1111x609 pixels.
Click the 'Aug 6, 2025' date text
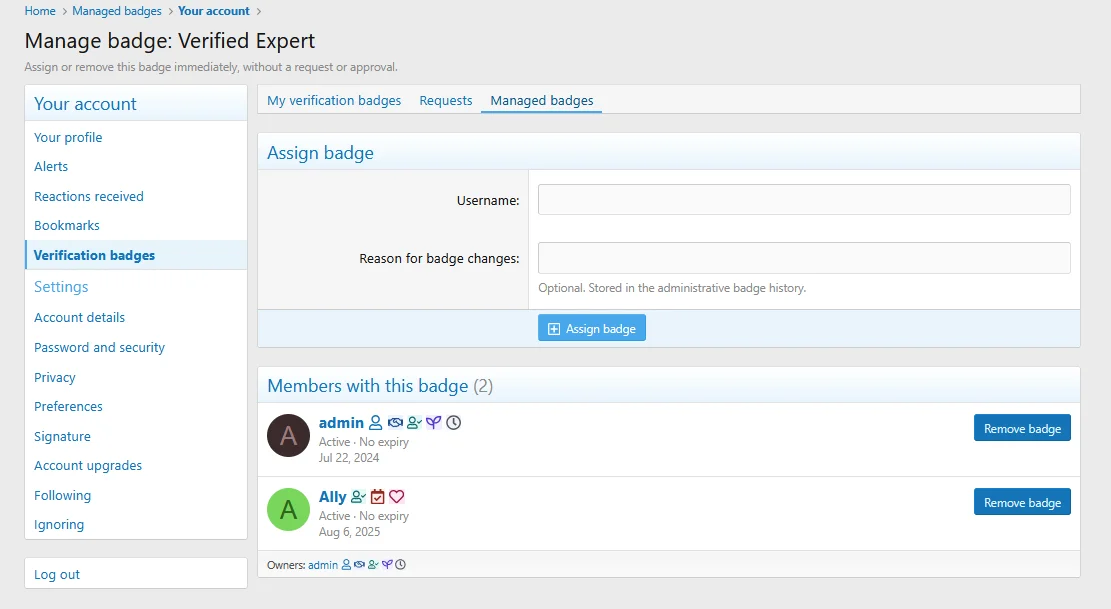tap(349, 532)
